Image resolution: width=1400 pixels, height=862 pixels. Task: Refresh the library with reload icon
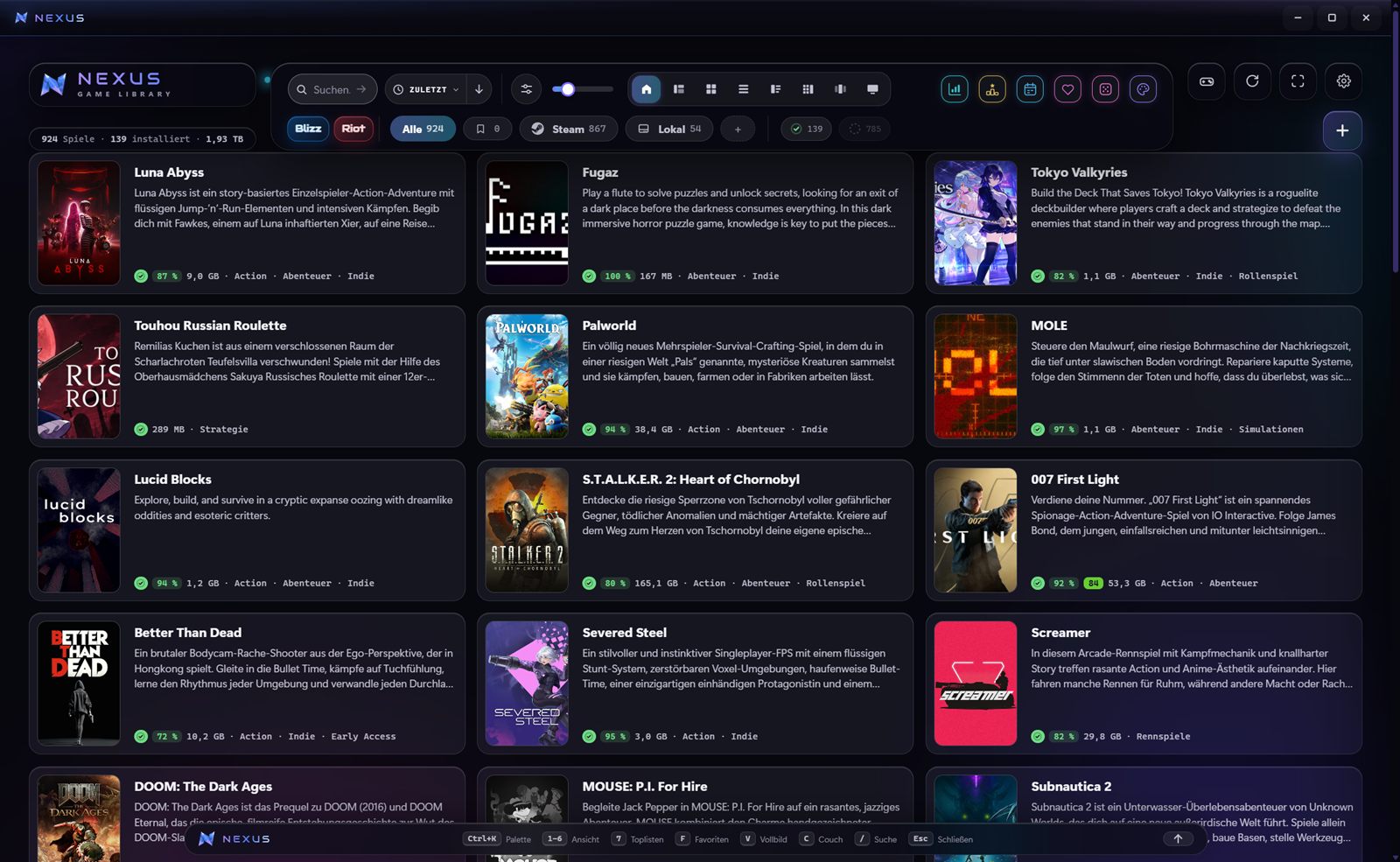(x=1252, y=81)
